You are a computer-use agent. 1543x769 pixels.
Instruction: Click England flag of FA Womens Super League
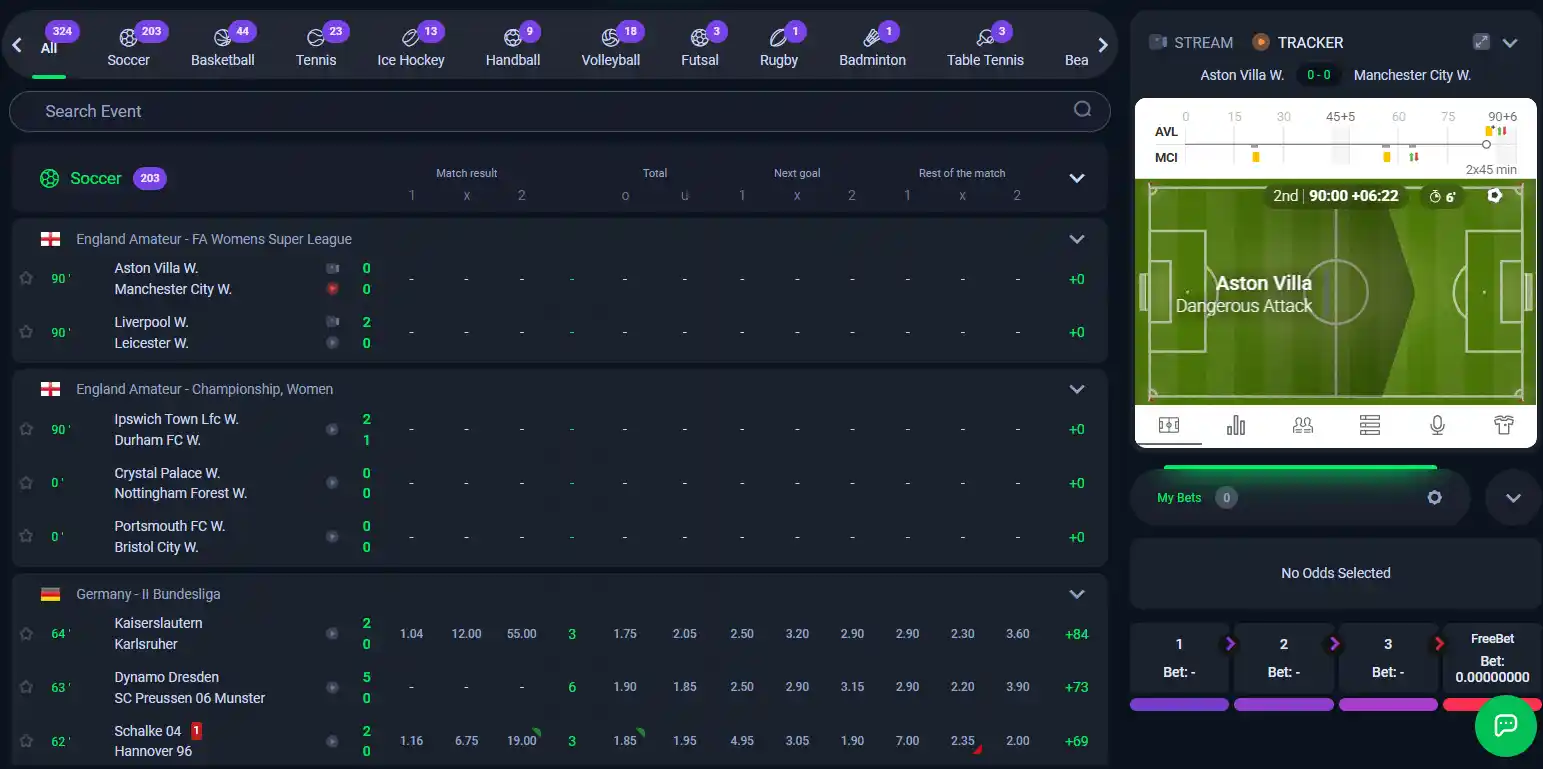50,239
